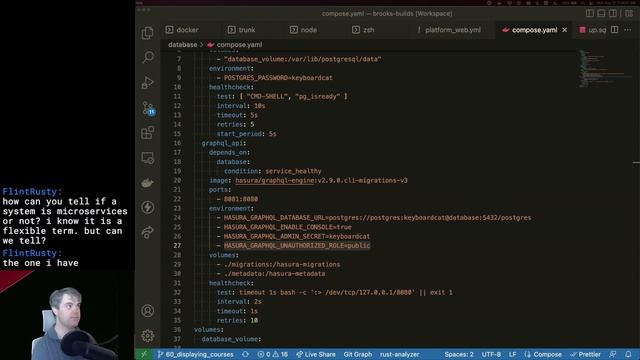
Task: Click the 8081:8080 port mapping
Action: (x=241, y=199)
